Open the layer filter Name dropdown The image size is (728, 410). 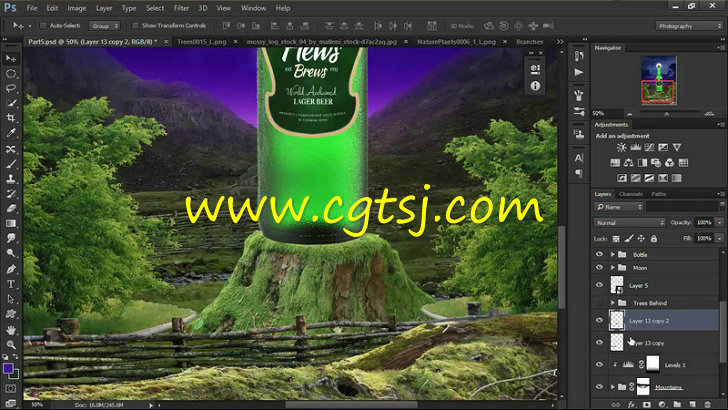(618, 207)
